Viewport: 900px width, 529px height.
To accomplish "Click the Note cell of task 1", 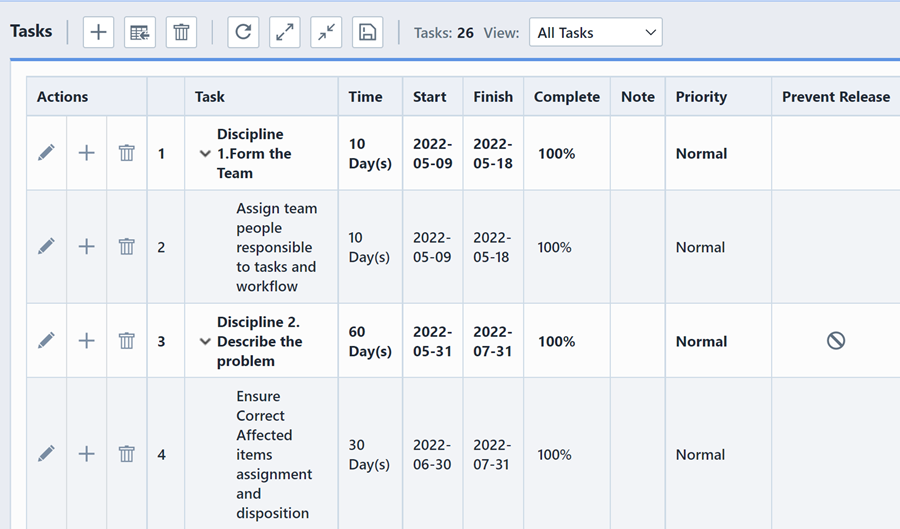I will (x=637, y=153).
